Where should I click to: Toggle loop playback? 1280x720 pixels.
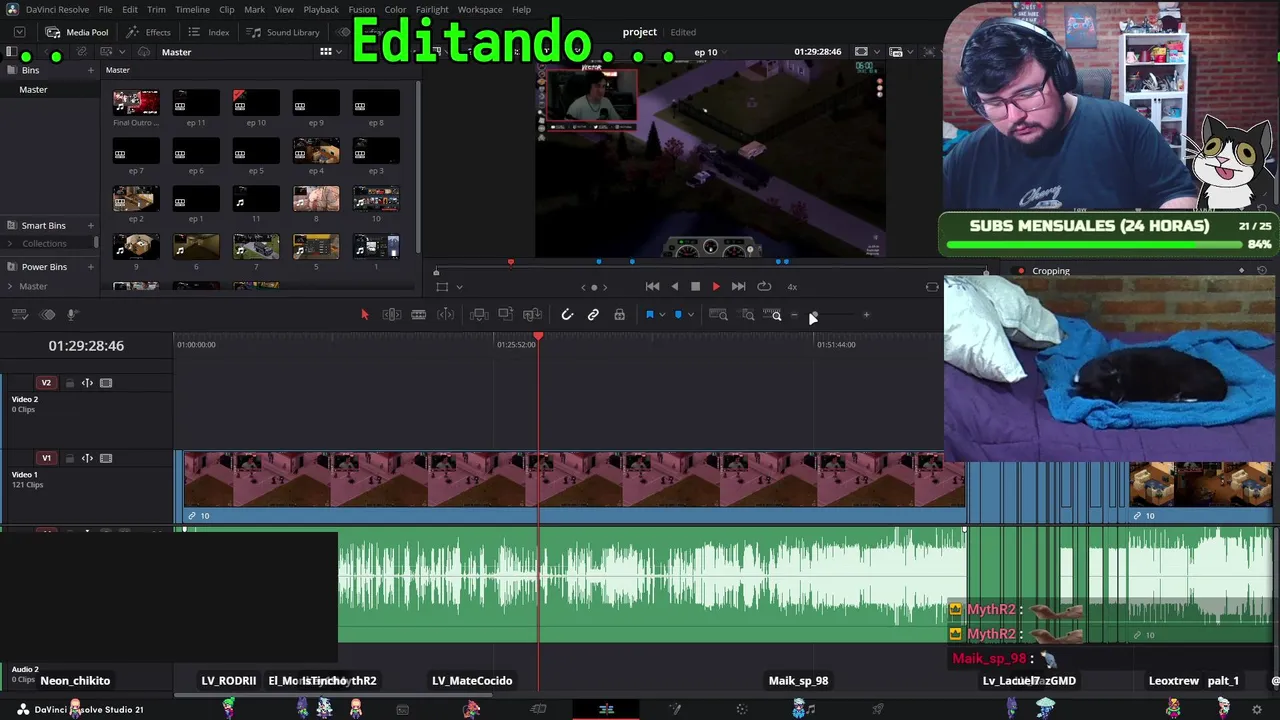click(x=764, y=287)
